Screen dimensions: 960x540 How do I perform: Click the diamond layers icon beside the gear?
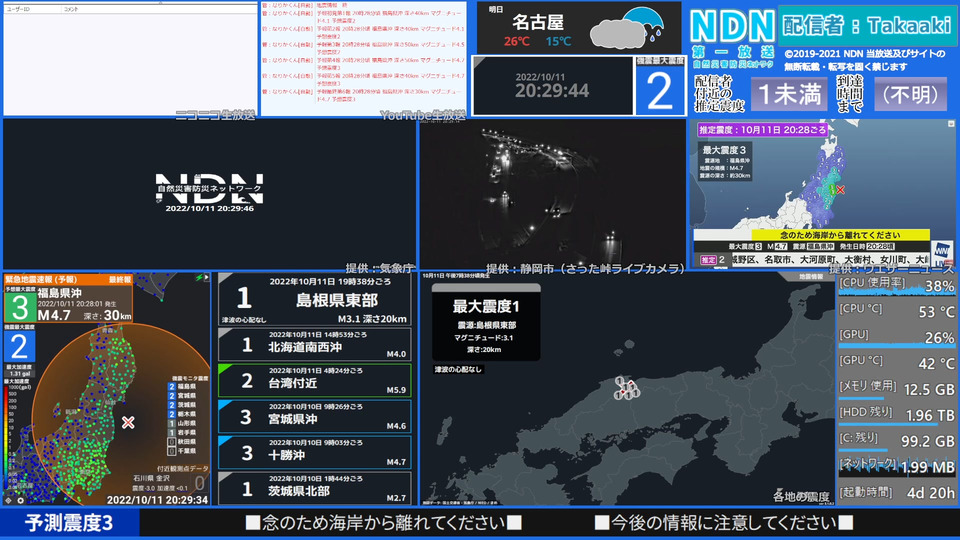tap(9, 500)
